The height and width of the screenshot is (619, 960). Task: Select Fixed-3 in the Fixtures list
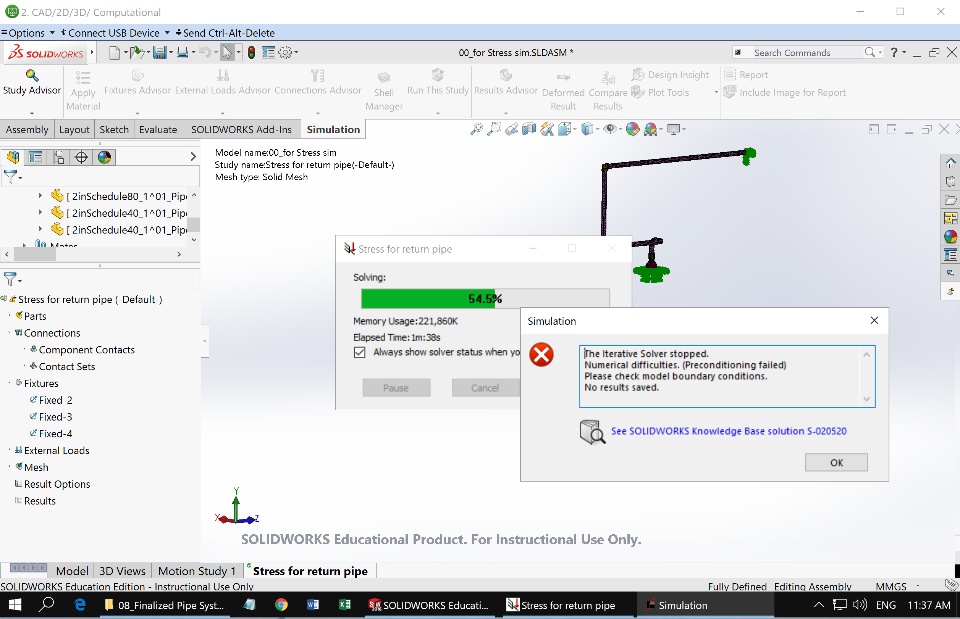55,416
